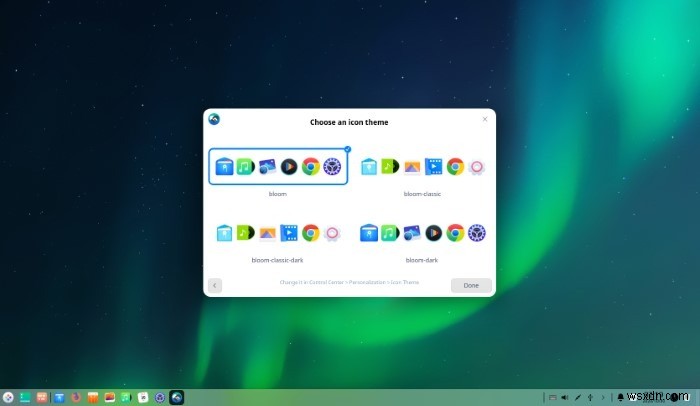Launch the blue App Store dock icon
700x406 pixels.
[59, 397]
